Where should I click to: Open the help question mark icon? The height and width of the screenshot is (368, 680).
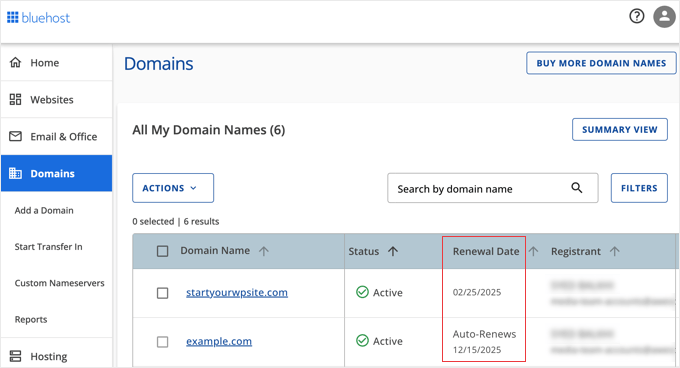[637, 16]
